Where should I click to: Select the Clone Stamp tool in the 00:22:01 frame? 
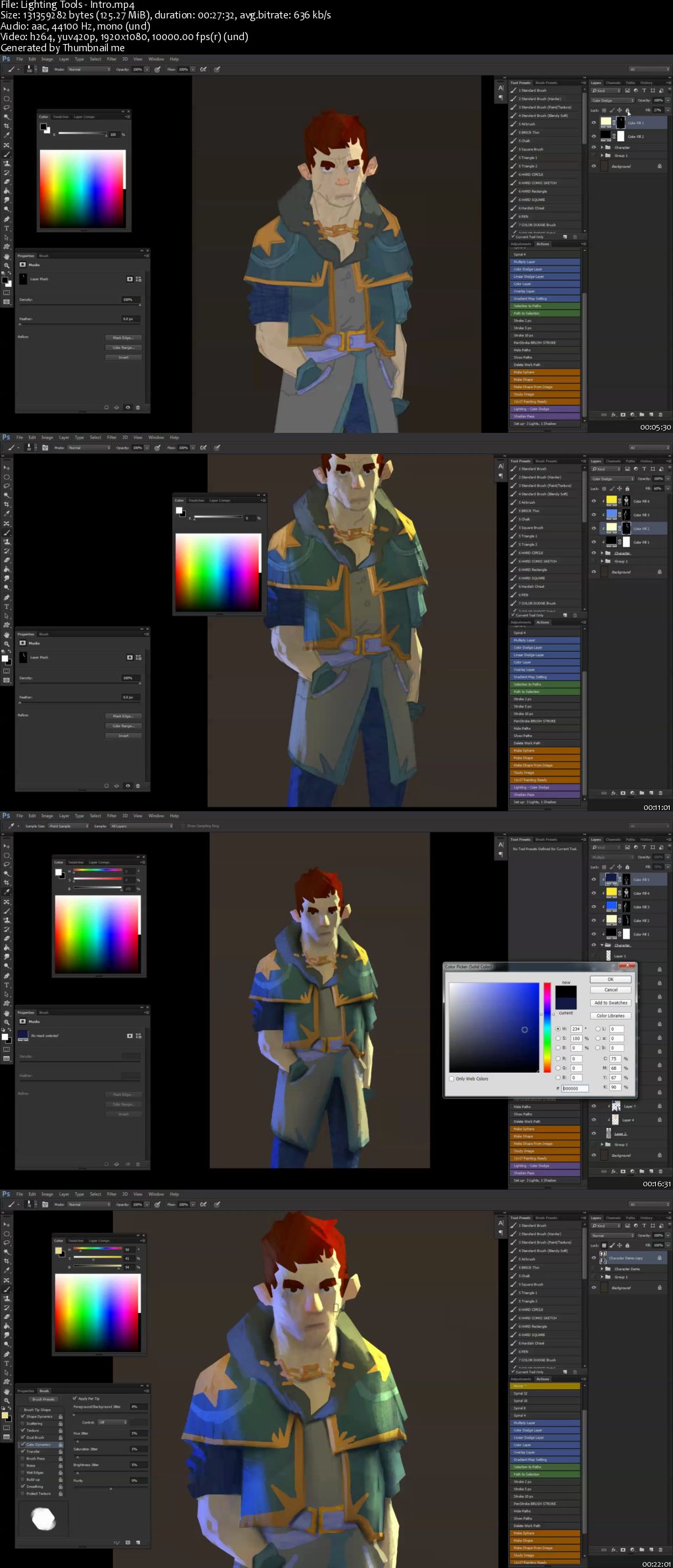7,1299
